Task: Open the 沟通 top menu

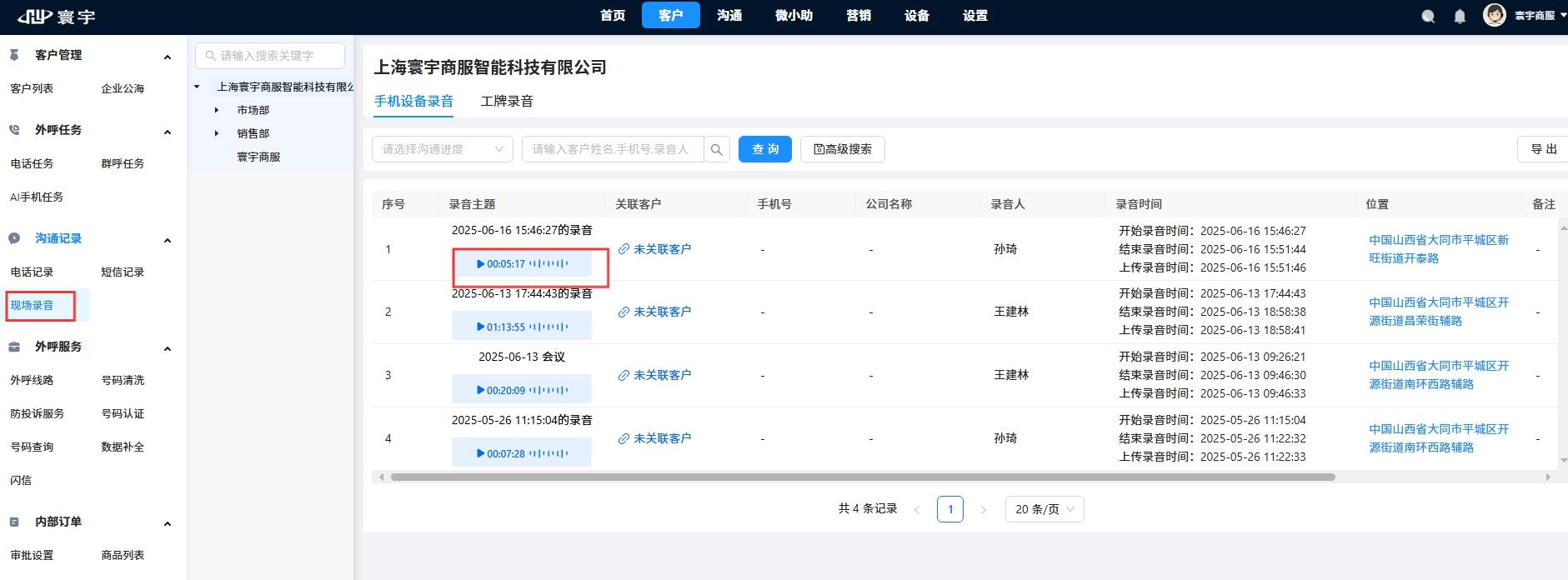Action: pos(729,15)
